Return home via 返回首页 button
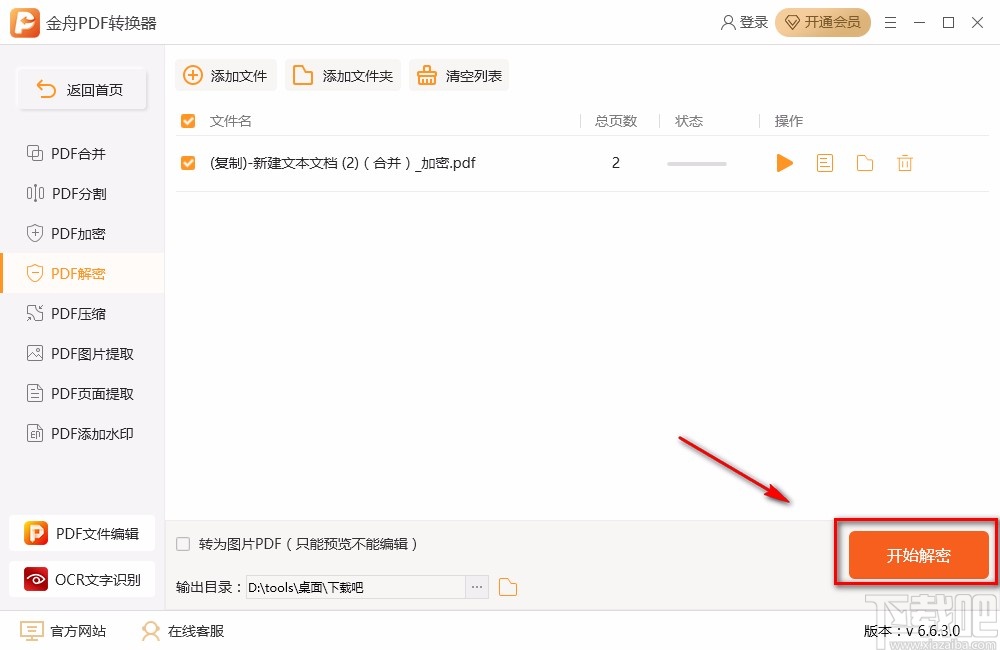Image resolution: width=1000 pixels, height=650 pixels. point(82,89)
